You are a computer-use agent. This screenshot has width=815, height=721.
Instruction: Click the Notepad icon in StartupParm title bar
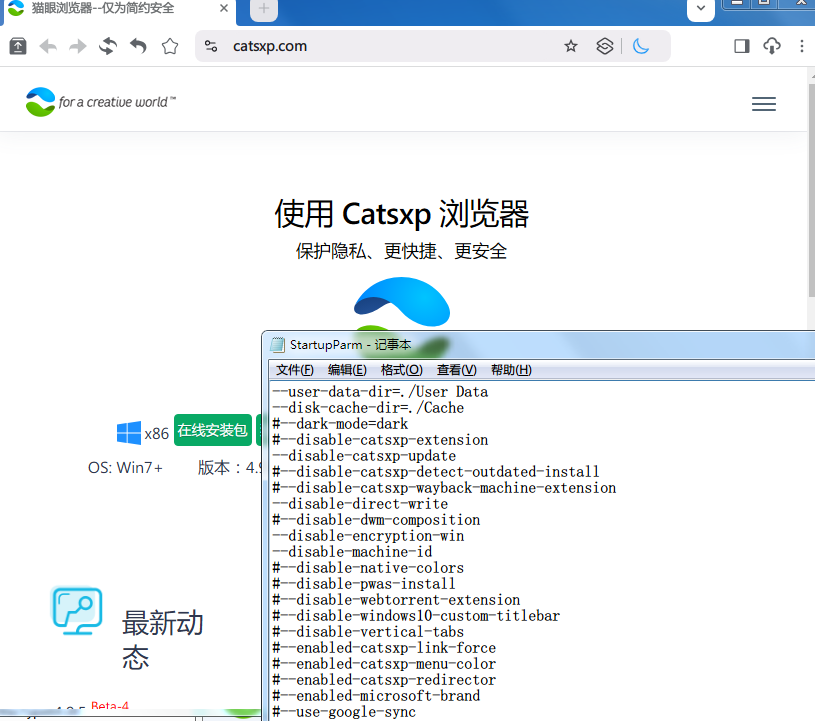(x=278, y=345)
